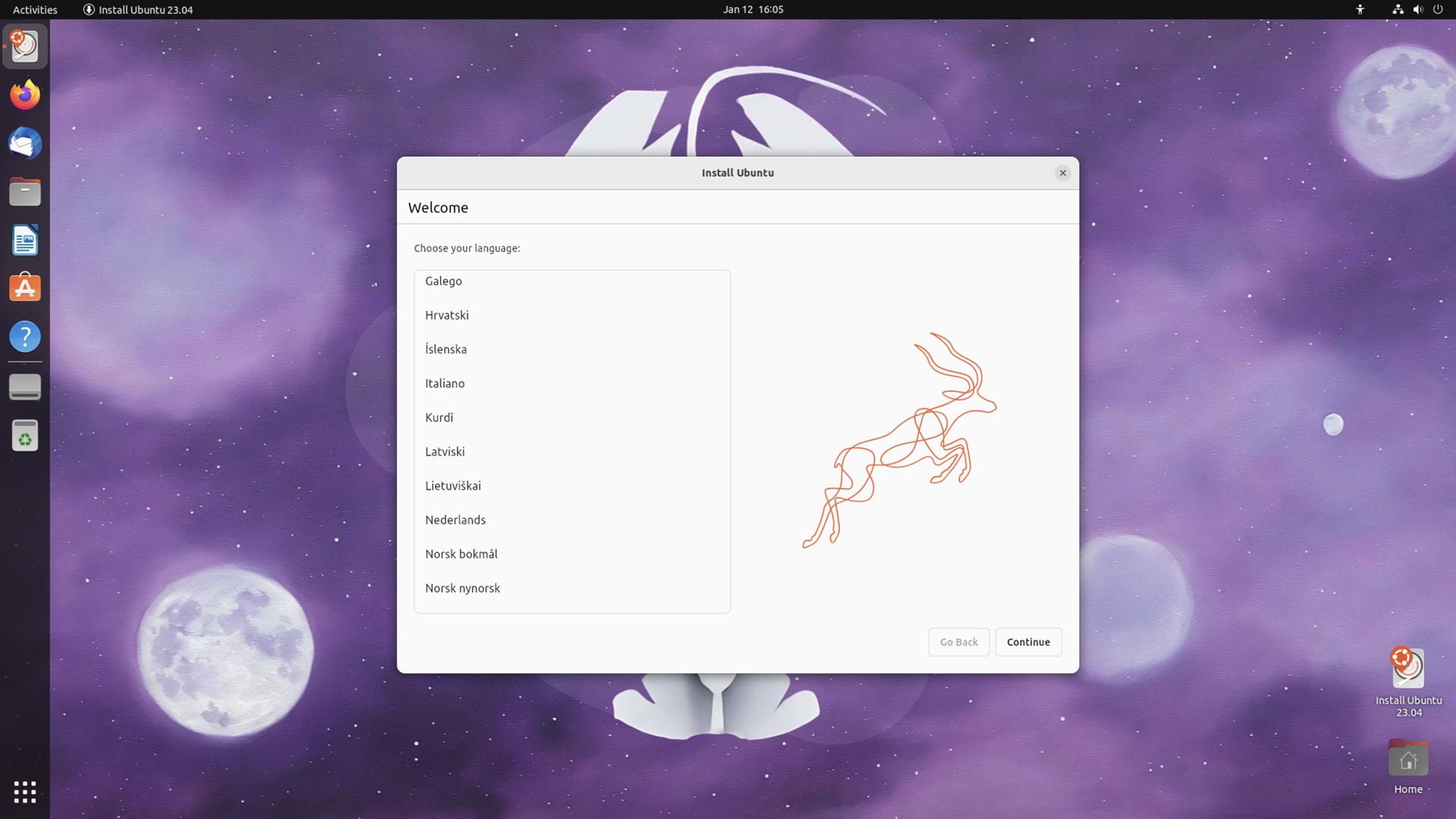
Task: Open the Install Ubuntu 23.04 desktop icon
Action: click(x=1408, y=682)
